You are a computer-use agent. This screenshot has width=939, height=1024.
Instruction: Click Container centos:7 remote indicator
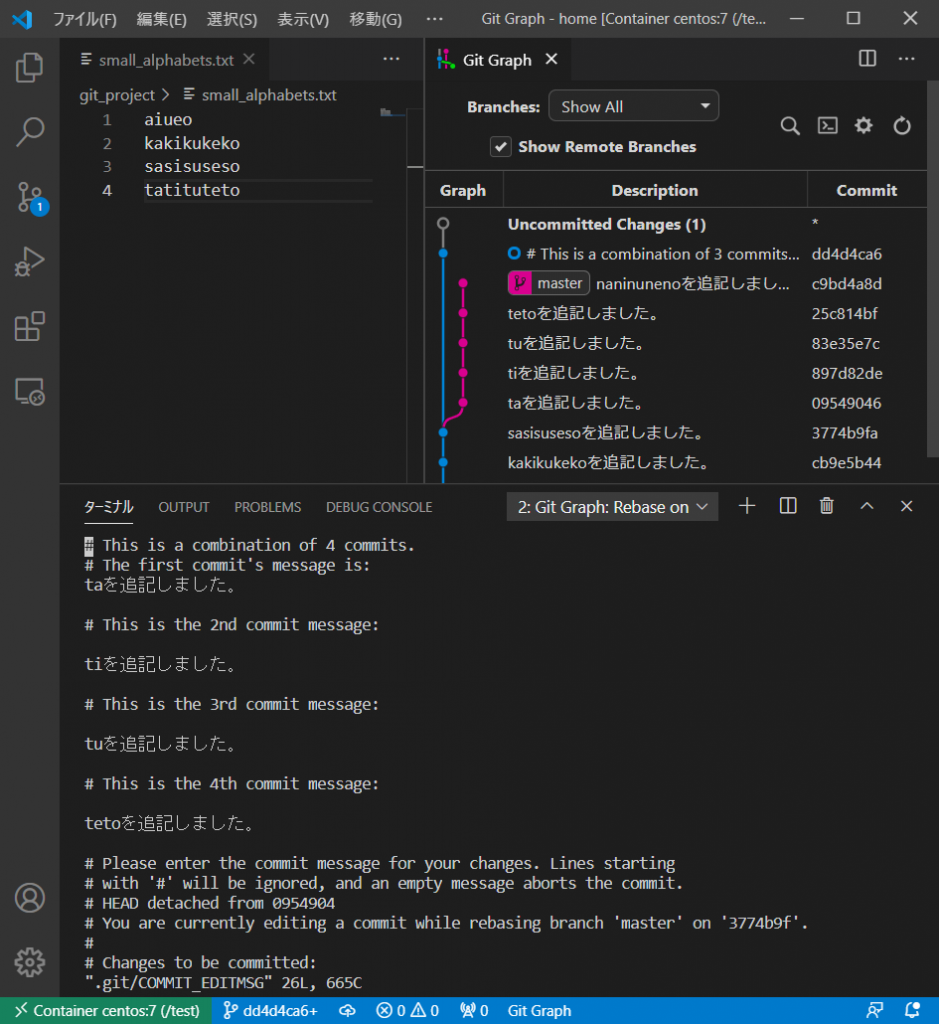(105, 1011)
